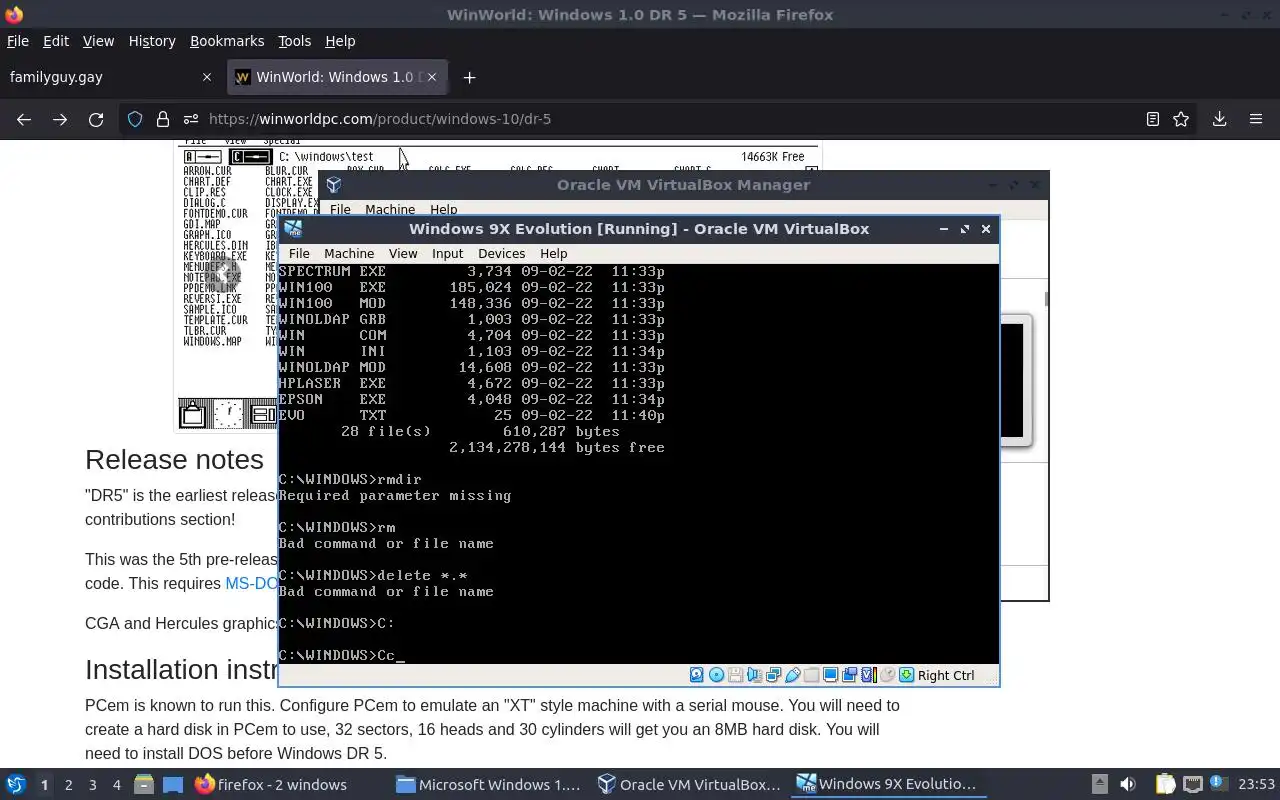
Task: Click the CPU virtualization 'V' indicator icon
Action: 868,675
